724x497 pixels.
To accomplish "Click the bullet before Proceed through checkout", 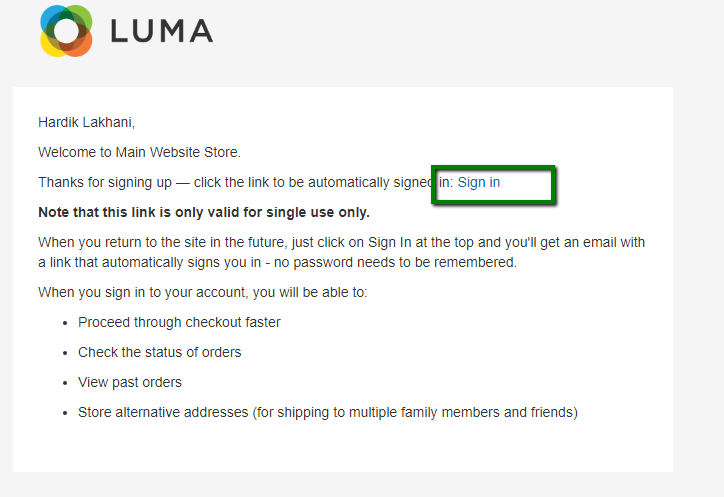I will (x=65, y=323).
